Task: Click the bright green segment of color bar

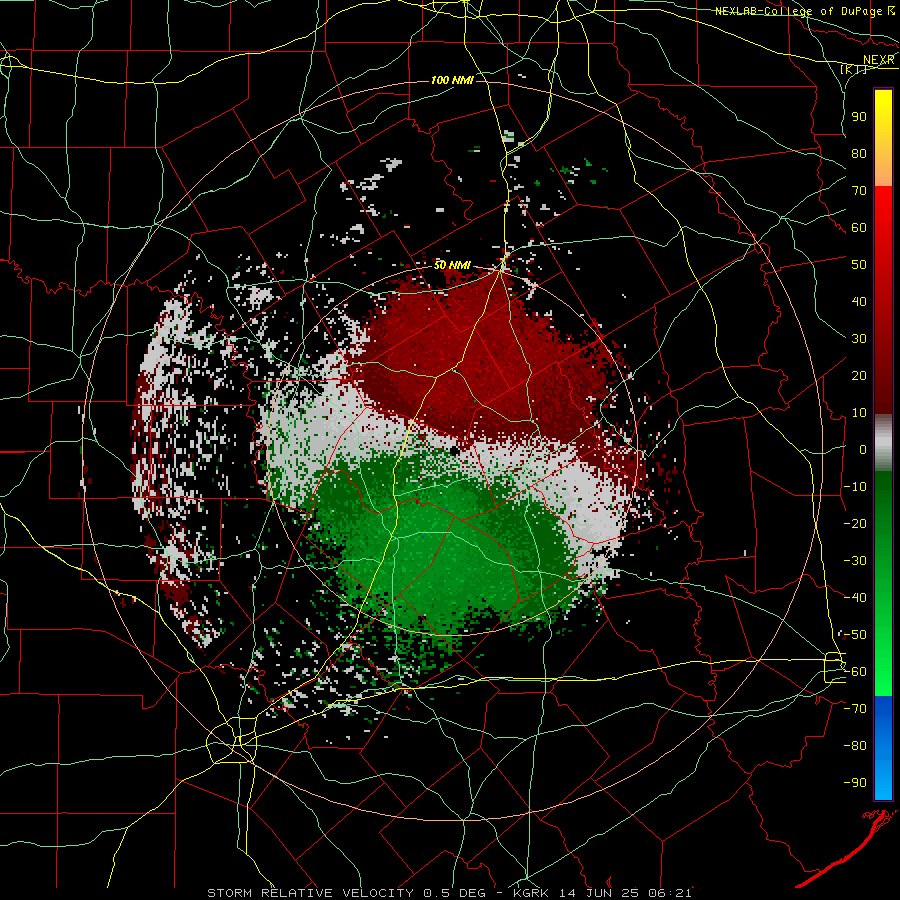Action: [883, 584]
